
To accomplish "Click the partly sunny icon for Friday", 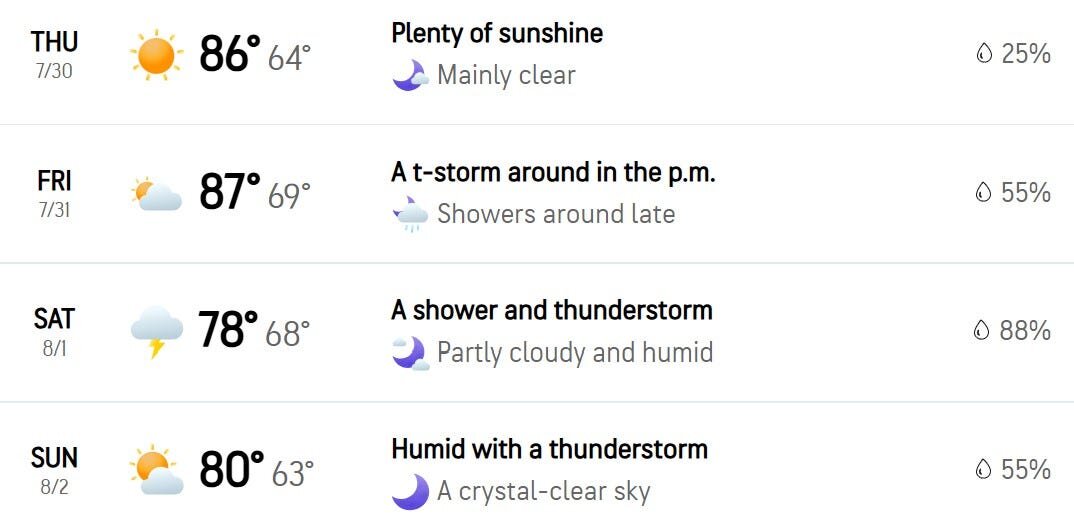I will pos(157,194).
